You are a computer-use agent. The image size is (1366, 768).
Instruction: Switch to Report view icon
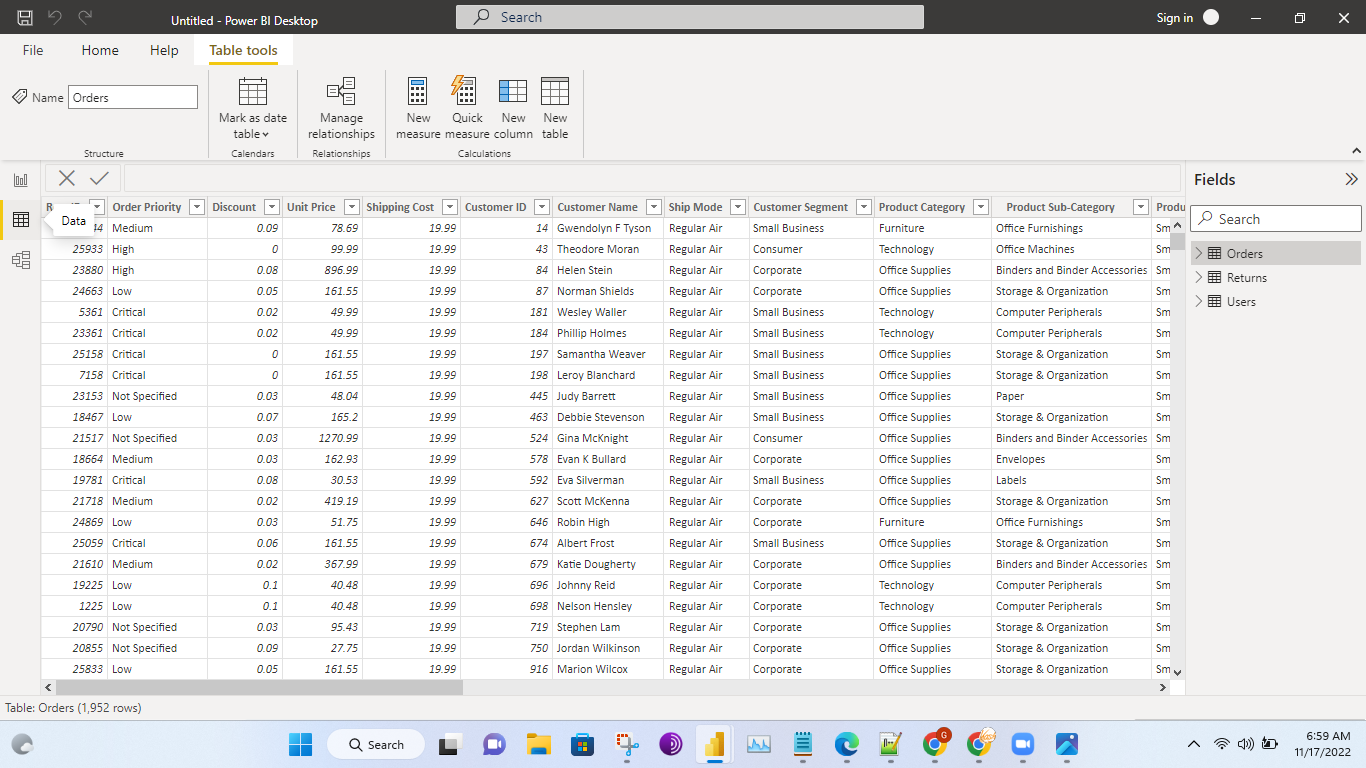pos(21,180)
